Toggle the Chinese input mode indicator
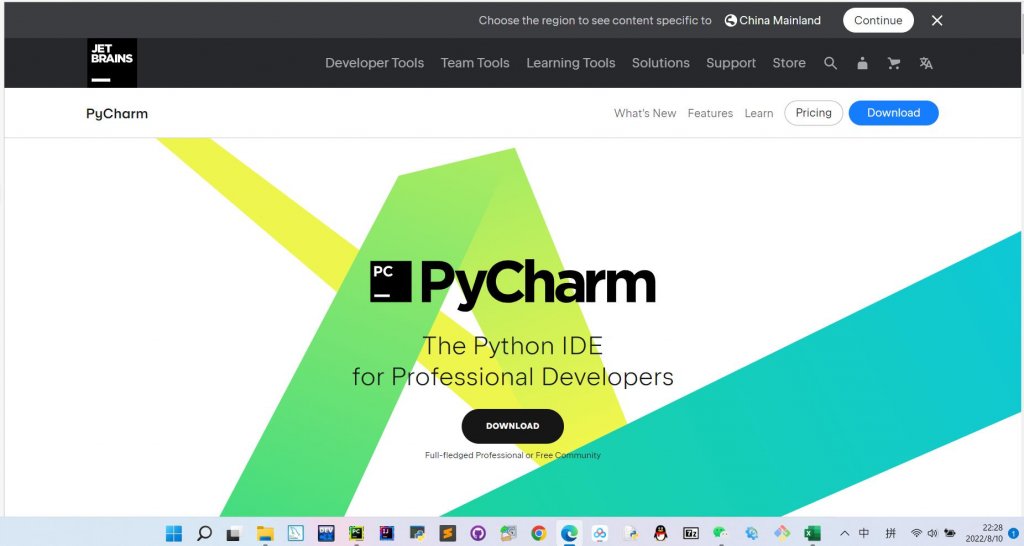The height and width of the screenshot is (546, 1024). (863, 533)
